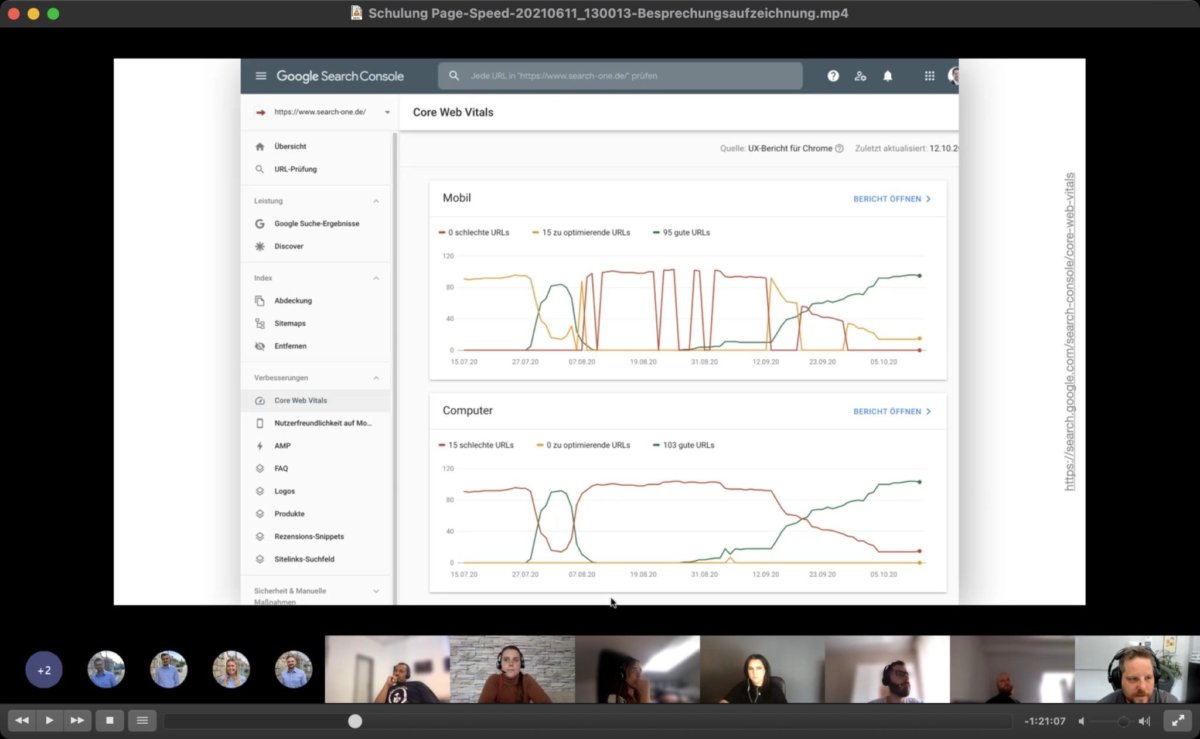Stop the video playback
1200x739 pixels.
click(110, 720)
